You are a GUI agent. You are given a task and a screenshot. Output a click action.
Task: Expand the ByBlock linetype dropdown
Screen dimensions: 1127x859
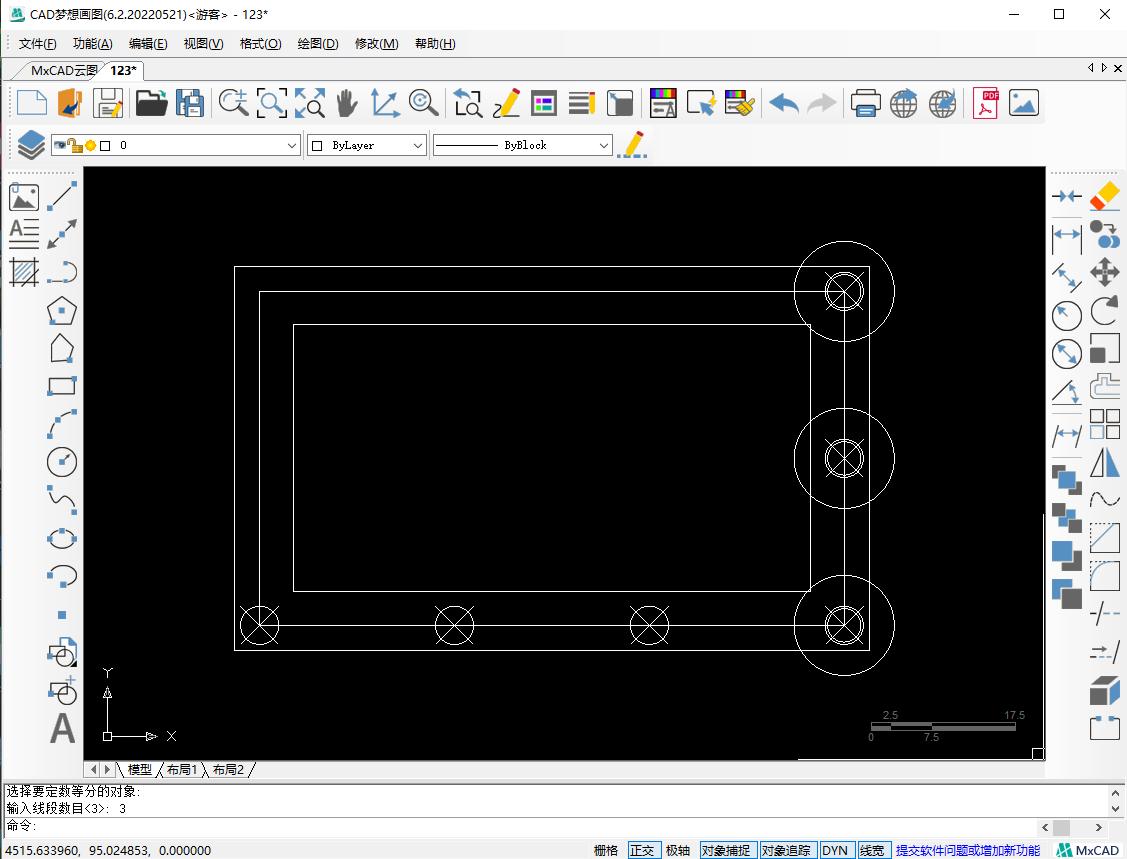click(603, 145)
